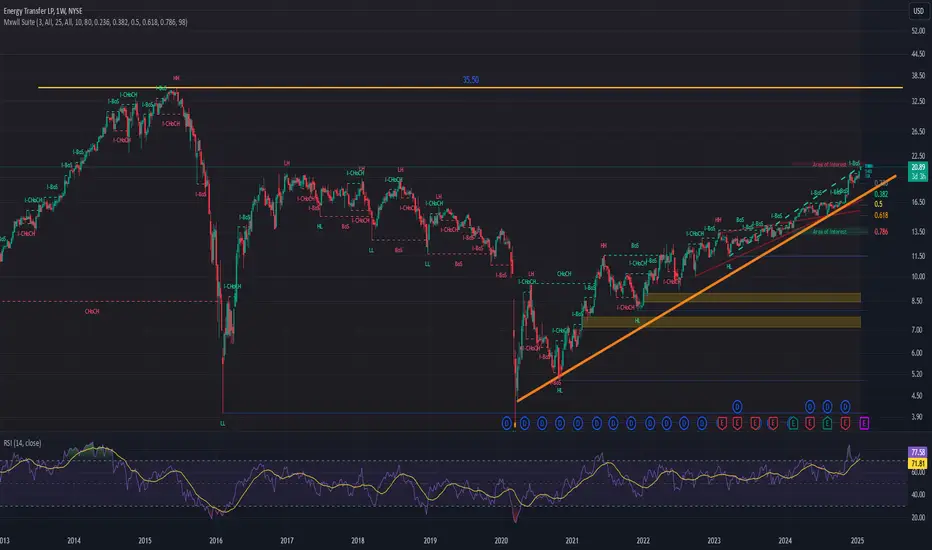
Task: Click the 0.5 Fibonacci level label
Action: click(x=879, y=205)
